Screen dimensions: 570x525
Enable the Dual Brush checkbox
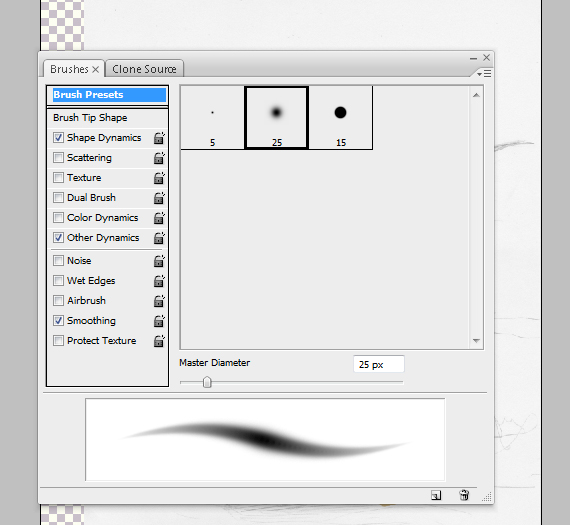point(58,197)
